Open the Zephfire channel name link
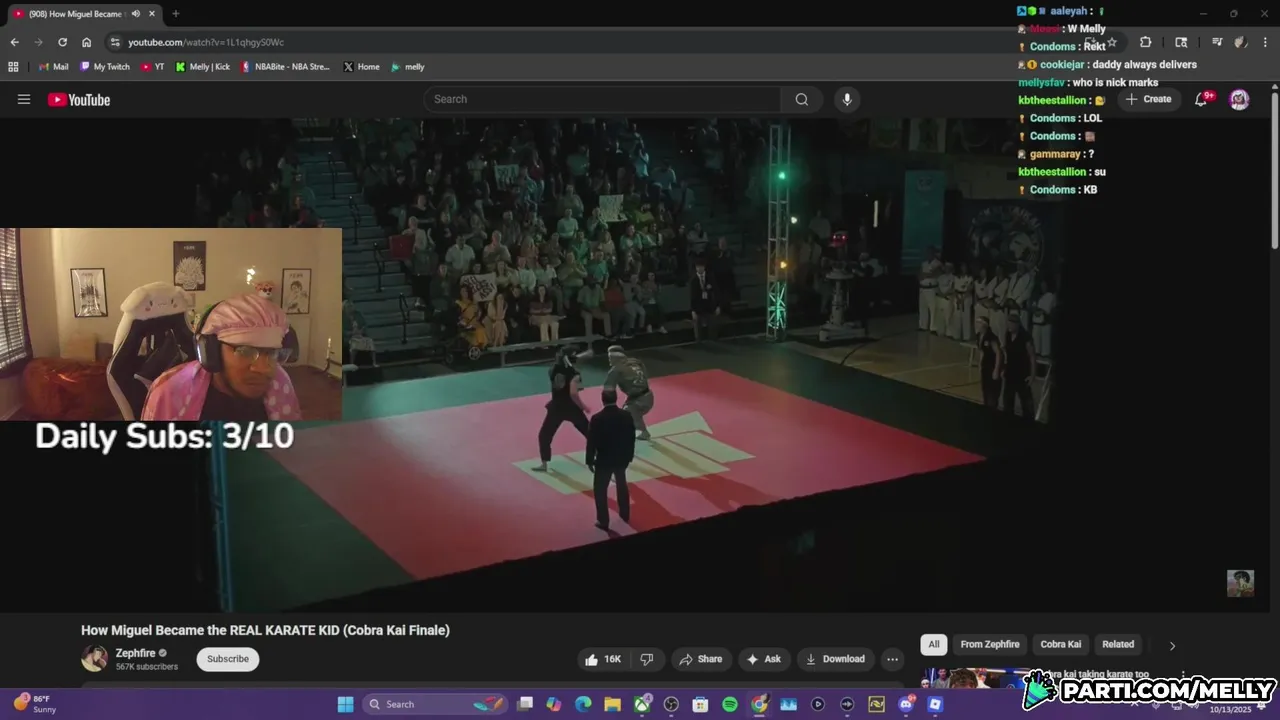1280x720 pixels. tap(135, 653)
